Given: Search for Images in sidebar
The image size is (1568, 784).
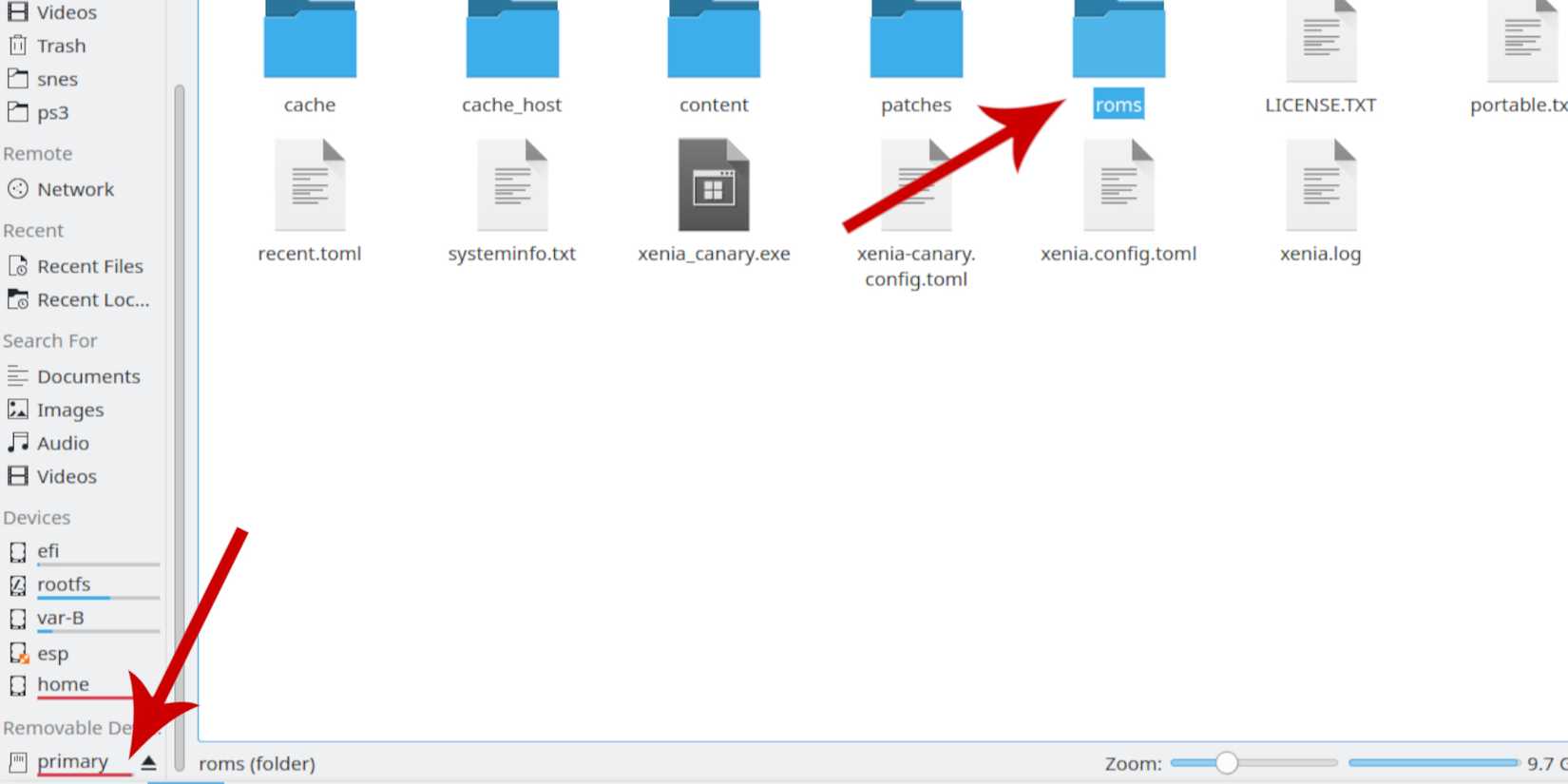Looking at the screenshot, I should (x=70, y=410).
